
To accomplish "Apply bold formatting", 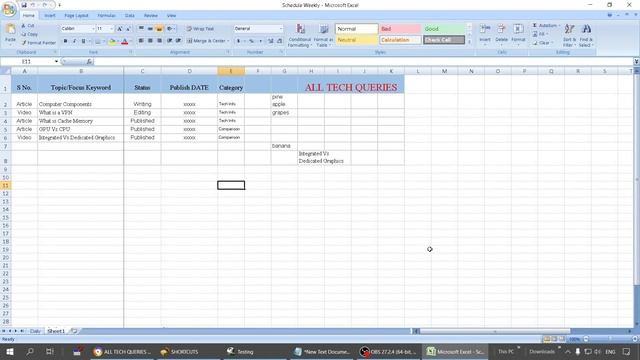I will click(65, 41).
